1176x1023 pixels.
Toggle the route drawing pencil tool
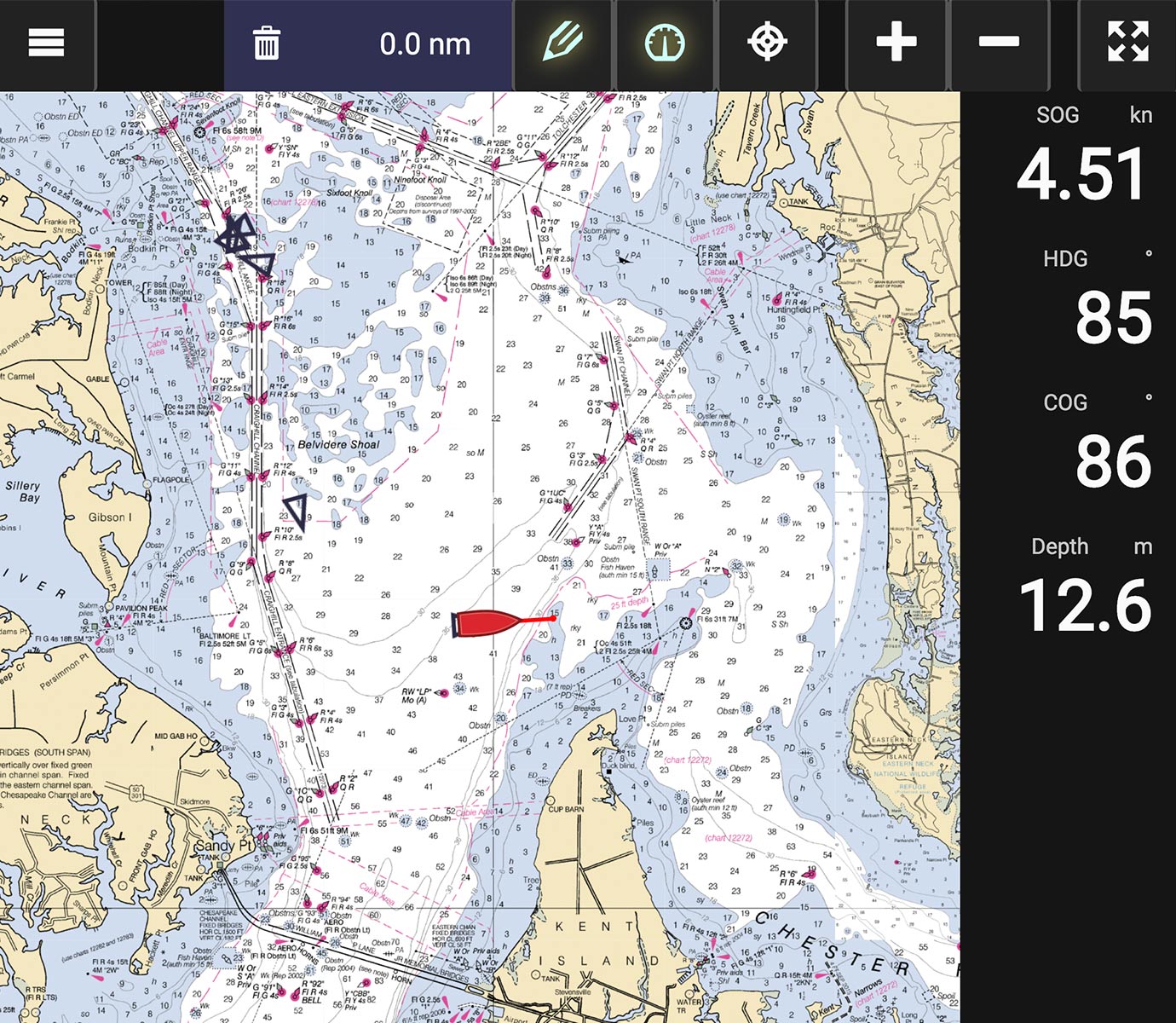(562, 39)
